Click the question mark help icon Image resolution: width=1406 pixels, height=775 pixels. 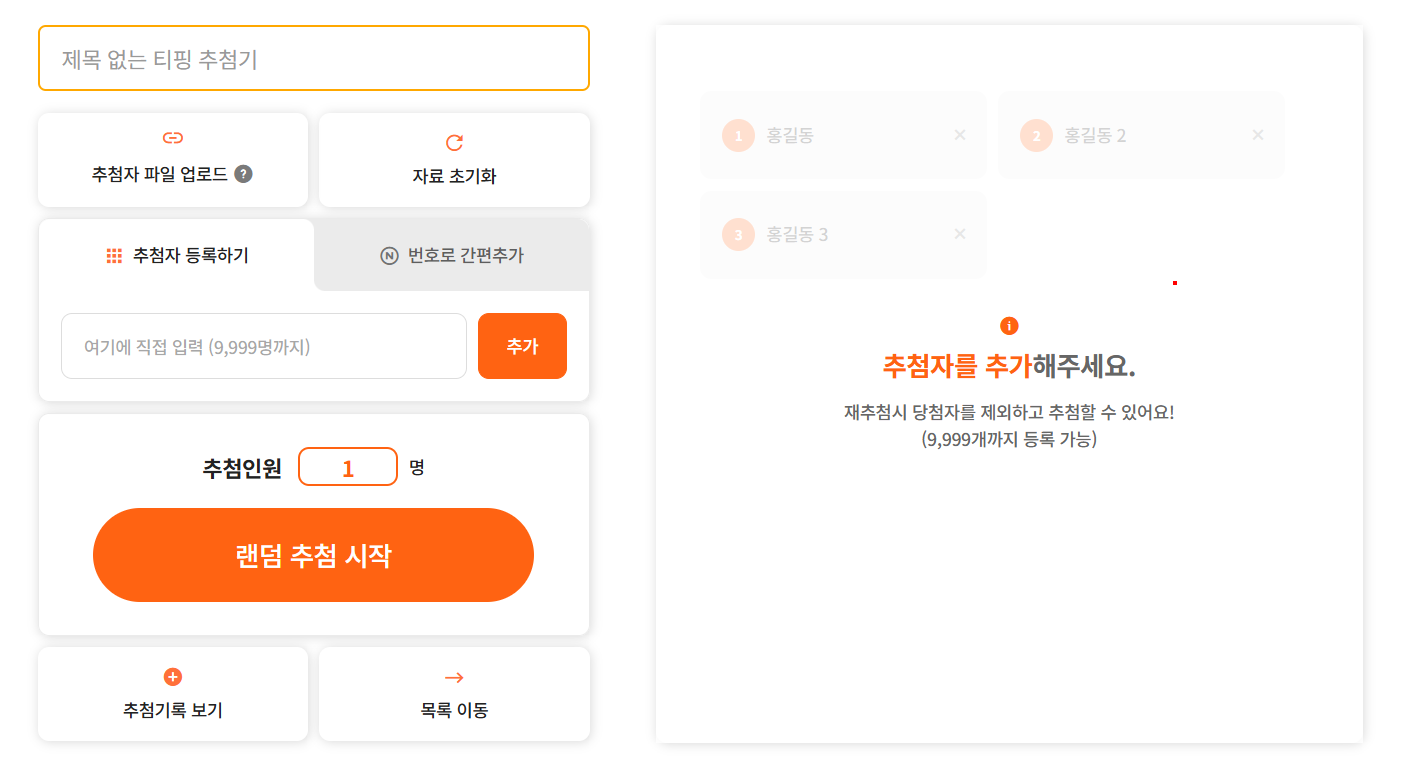[243, 173]
